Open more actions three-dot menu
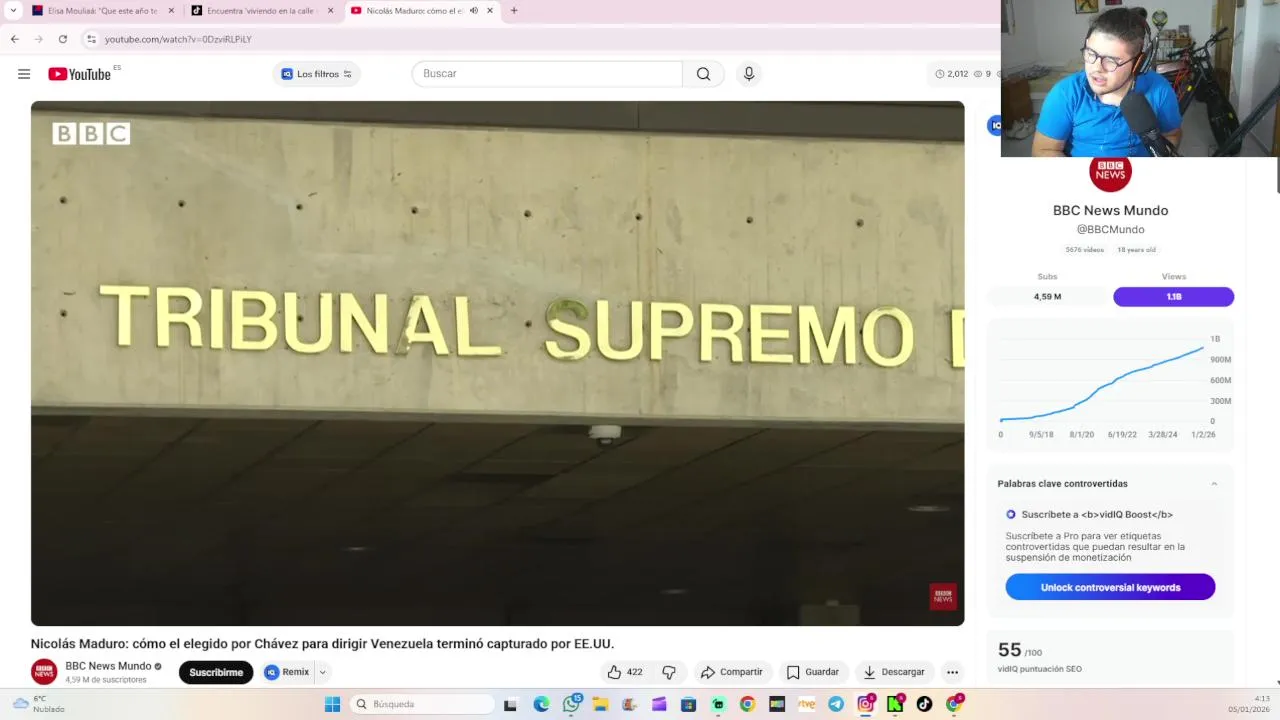The image size is (1280, 720). coord(953,672)
